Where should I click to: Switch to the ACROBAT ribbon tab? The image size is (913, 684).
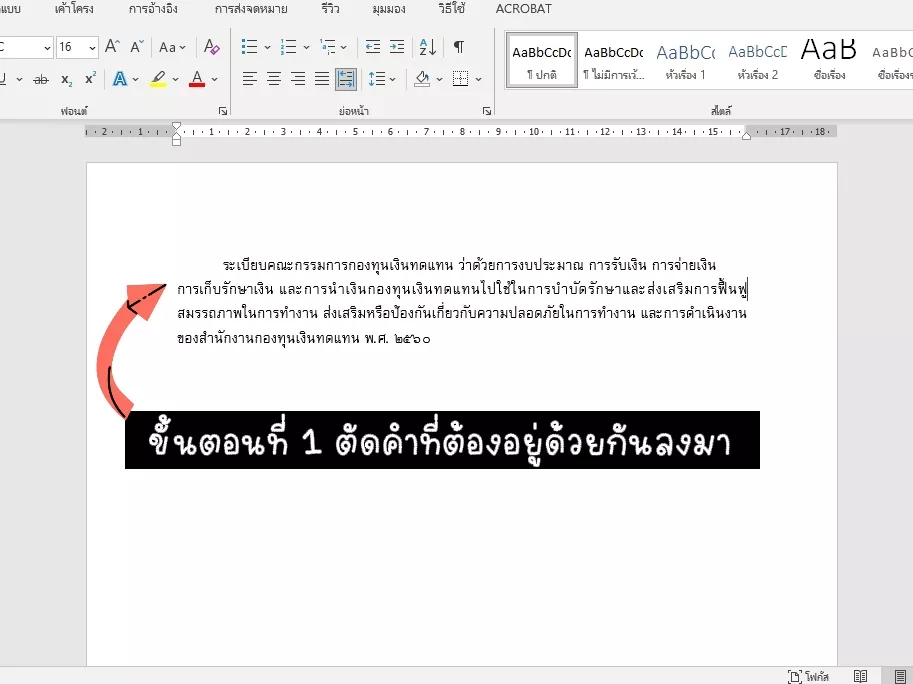[x=523, y=9]
